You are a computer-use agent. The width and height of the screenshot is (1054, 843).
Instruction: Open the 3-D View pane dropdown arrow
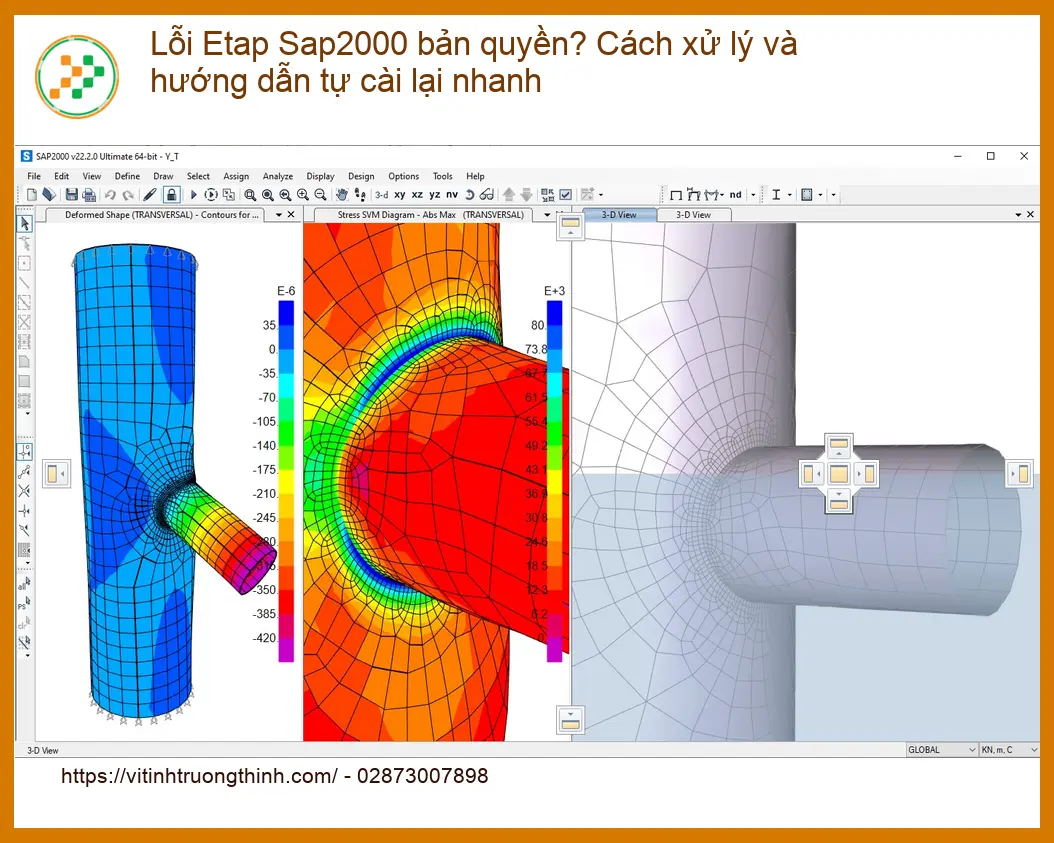1018,214
